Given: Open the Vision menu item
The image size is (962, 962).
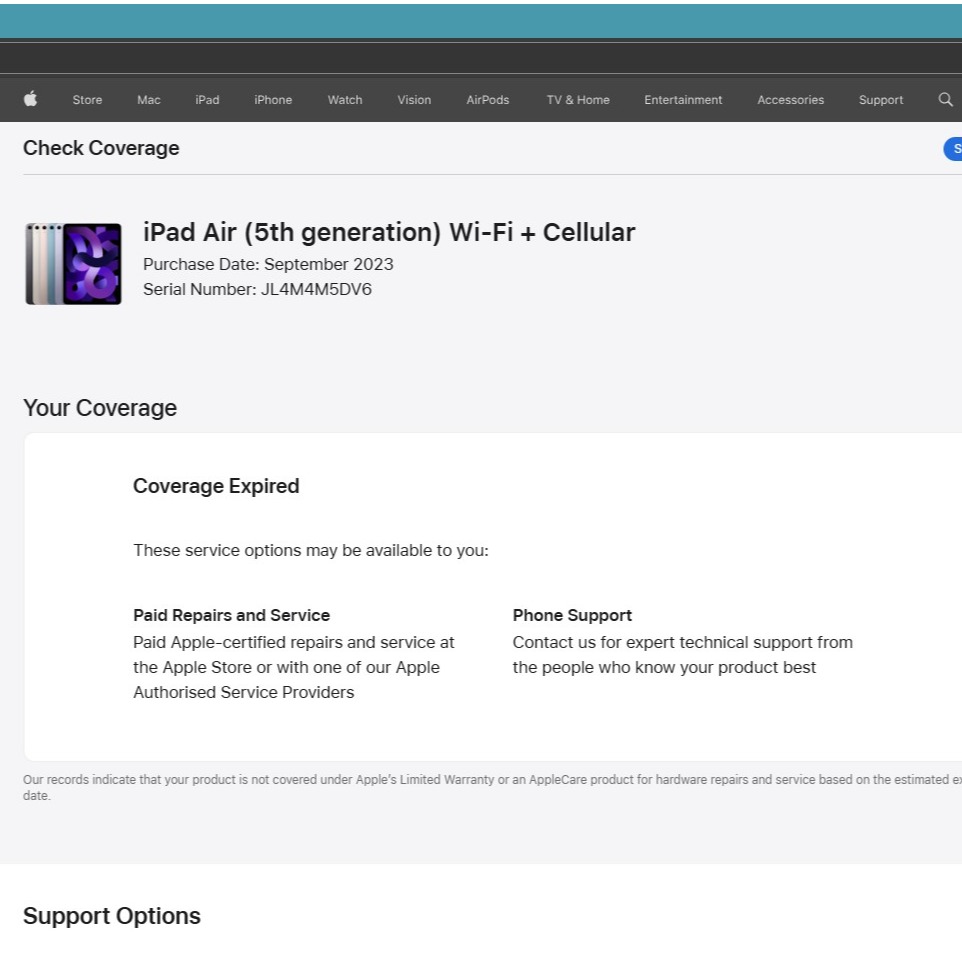Looking at the screenshot, I should [414, 100].
